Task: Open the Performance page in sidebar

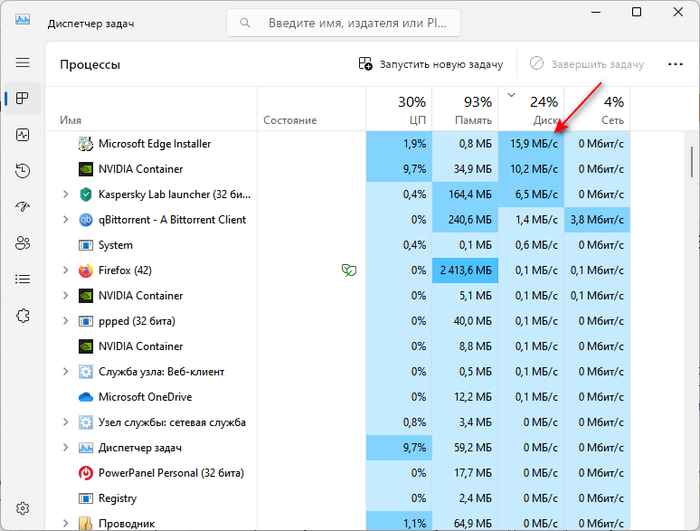Action: 22,135
